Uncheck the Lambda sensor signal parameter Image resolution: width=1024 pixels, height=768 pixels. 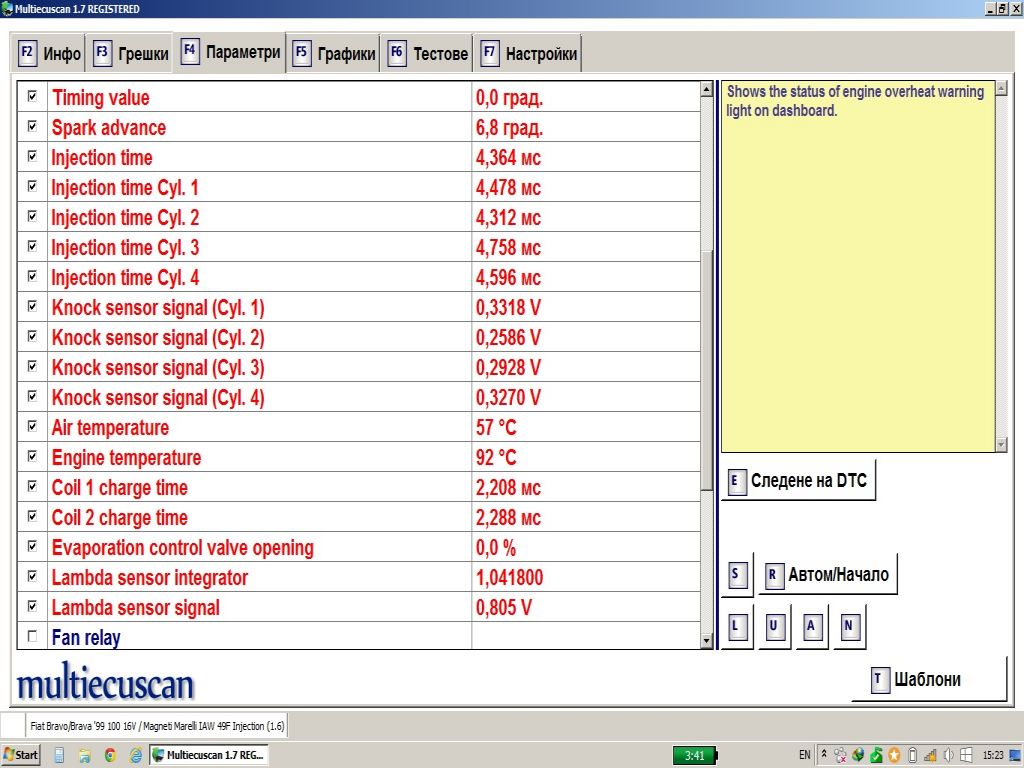32,607
